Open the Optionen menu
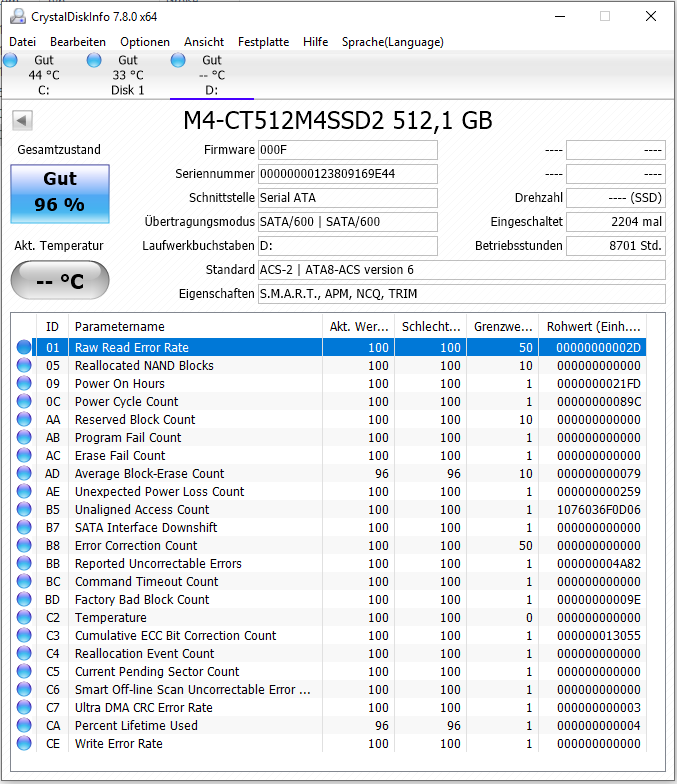The width and height of the screenshot is (677, 784). 145,42
